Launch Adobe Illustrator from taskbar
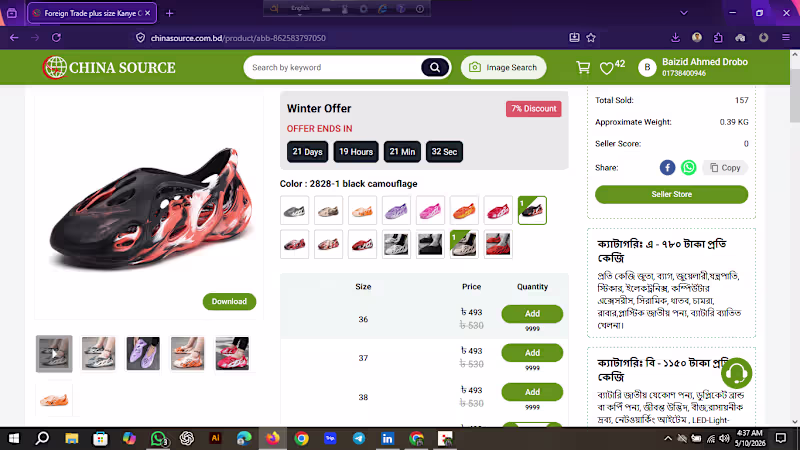 tap(215, 438)
